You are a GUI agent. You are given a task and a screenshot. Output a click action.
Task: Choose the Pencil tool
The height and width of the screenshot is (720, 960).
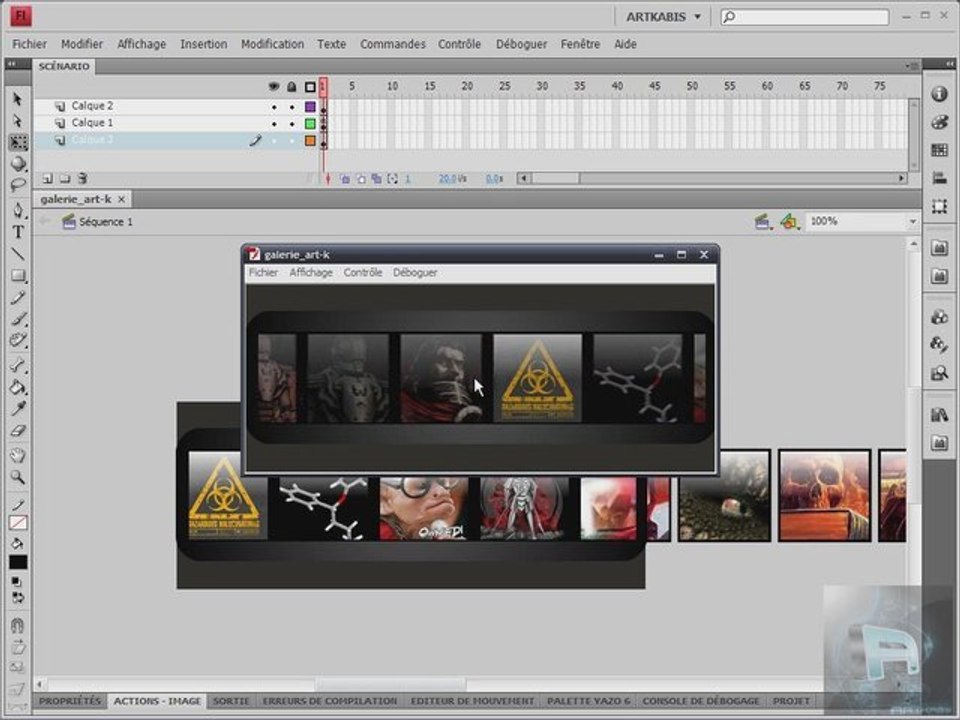coord(18,298)
